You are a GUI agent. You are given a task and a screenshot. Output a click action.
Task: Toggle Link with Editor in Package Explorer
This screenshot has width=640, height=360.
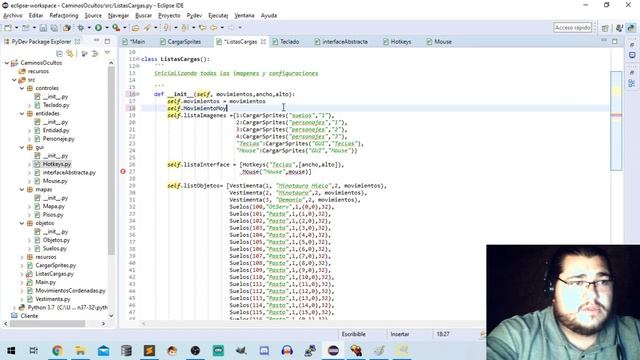[x=70, y=53]
